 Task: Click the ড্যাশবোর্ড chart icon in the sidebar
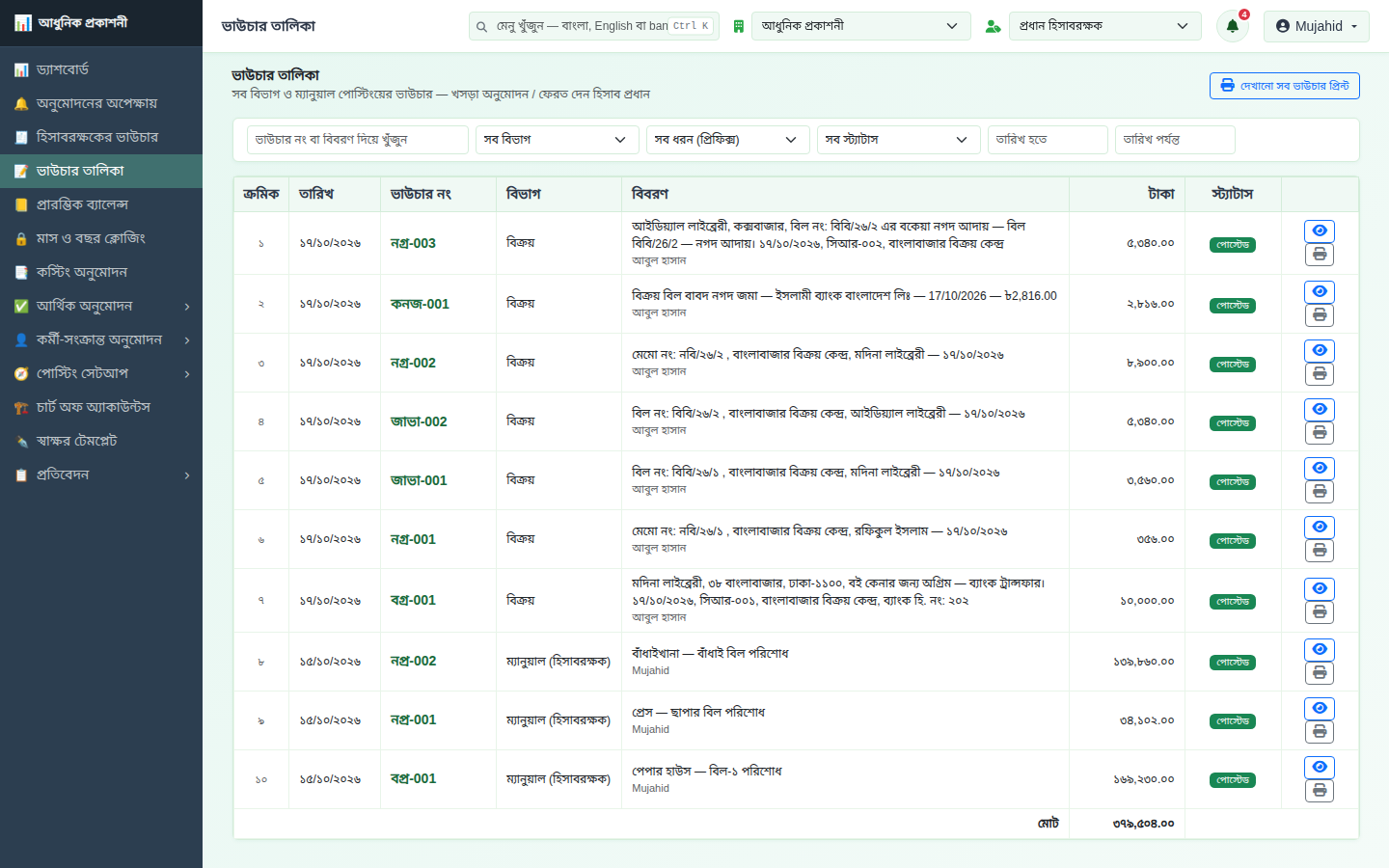click(21, 70)
